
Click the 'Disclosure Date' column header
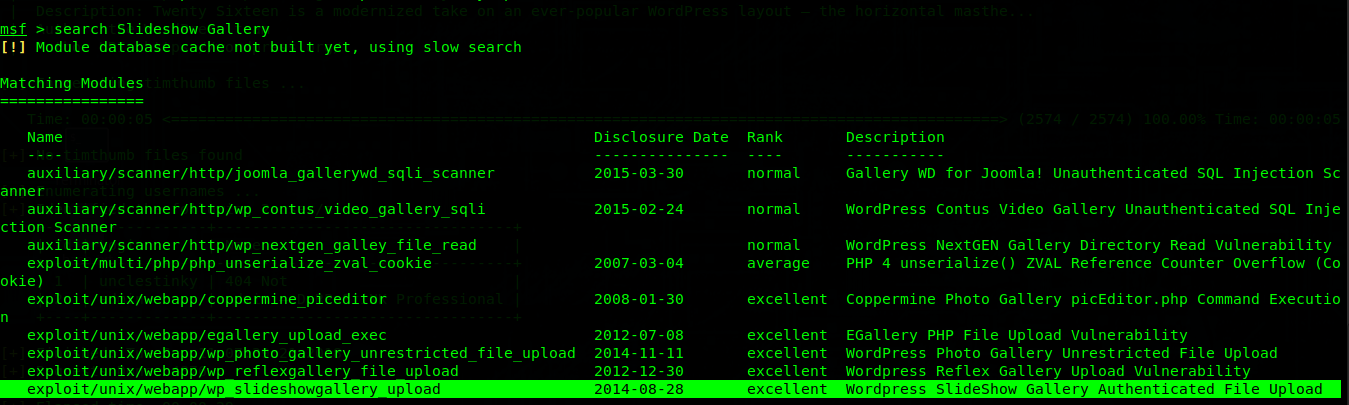(661, 137)
